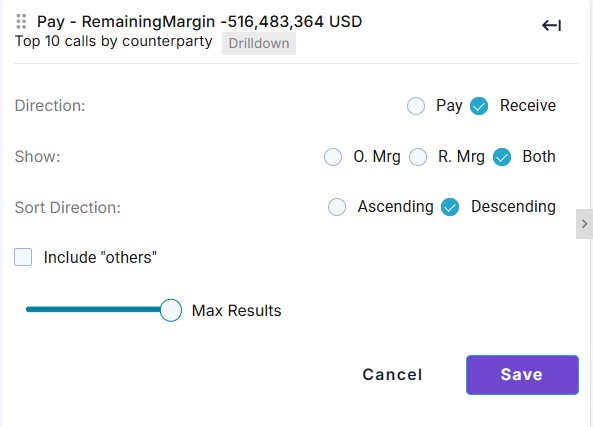Click the Max Results label

[x=237, y=311]
